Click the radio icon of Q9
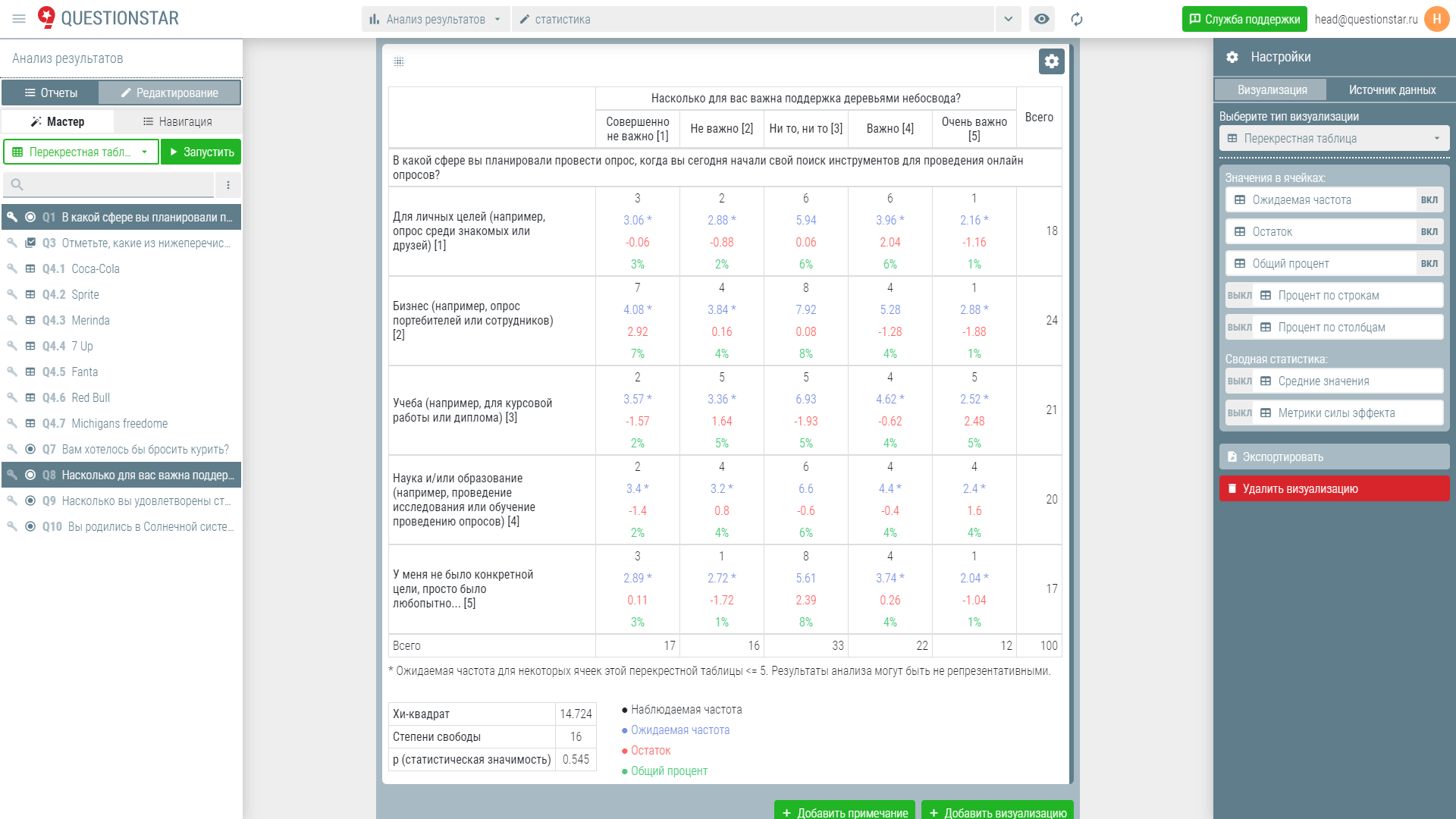This screenshot has height=819, width=1456. tap(30, 500)
